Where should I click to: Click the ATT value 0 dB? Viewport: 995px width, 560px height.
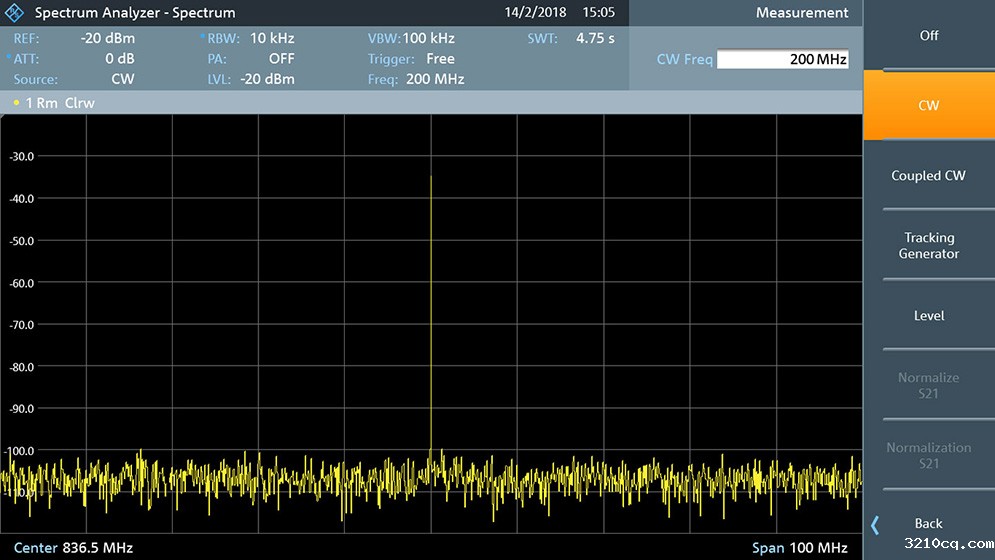tap(120, 58)
